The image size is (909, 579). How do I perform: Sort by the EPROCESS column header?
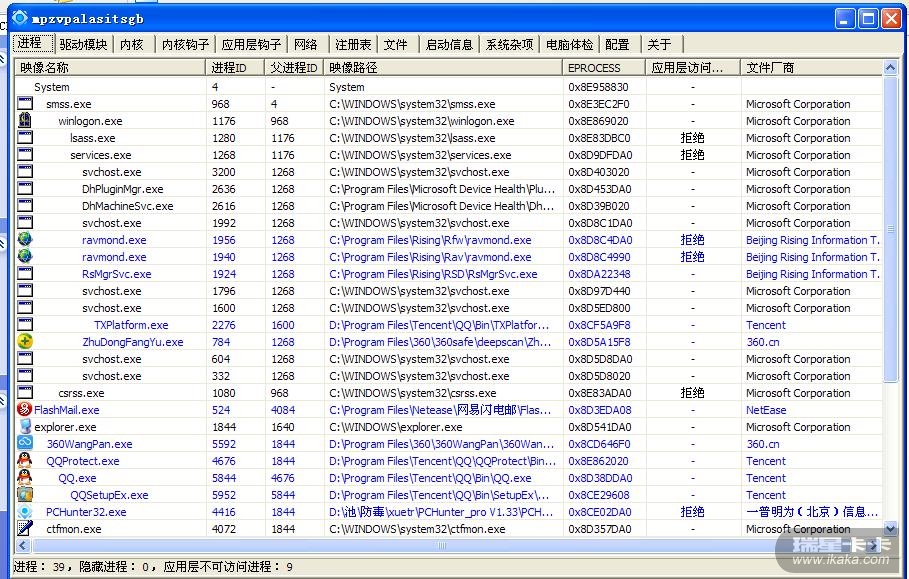point(604,67)
